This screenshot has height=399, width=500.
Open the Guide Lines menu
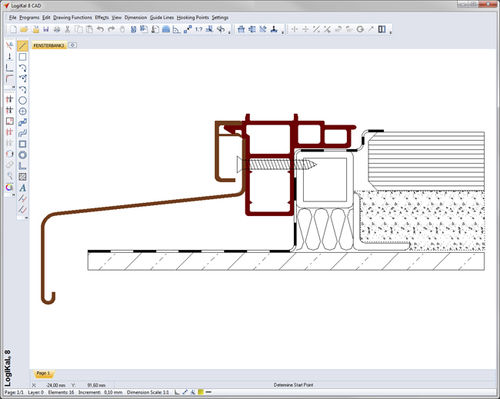point(162,17)
